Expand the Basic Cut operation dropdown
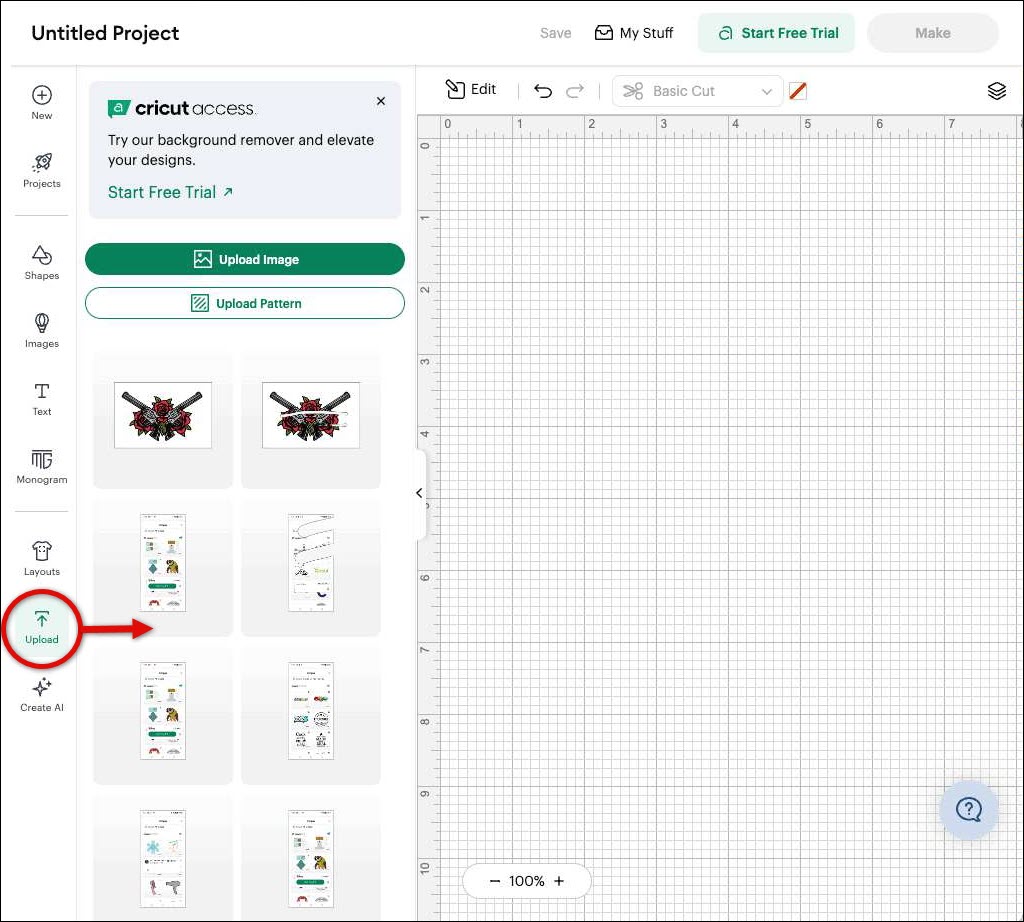Viewport: 1024px width, 922px height. [697, 91]
